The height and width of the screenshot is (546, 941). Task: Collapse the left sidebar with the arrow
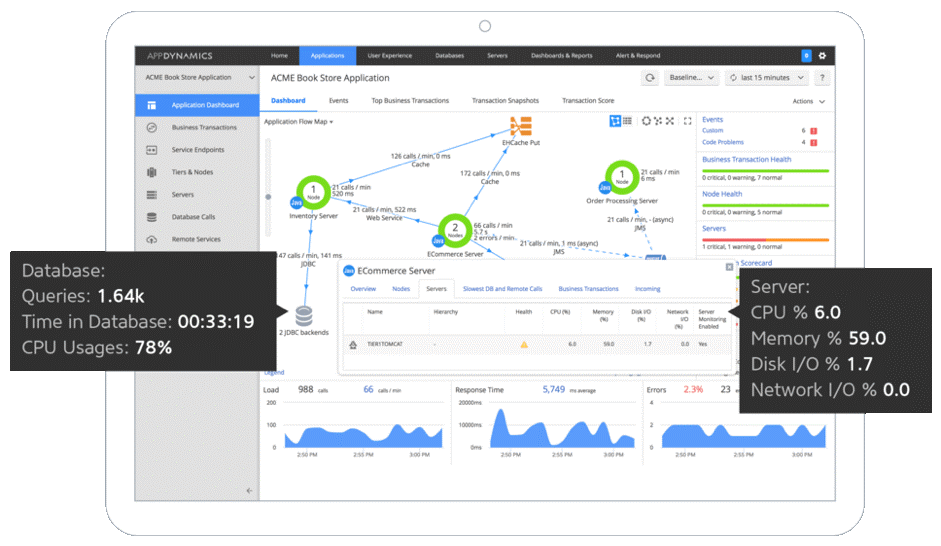click(249, 490)
